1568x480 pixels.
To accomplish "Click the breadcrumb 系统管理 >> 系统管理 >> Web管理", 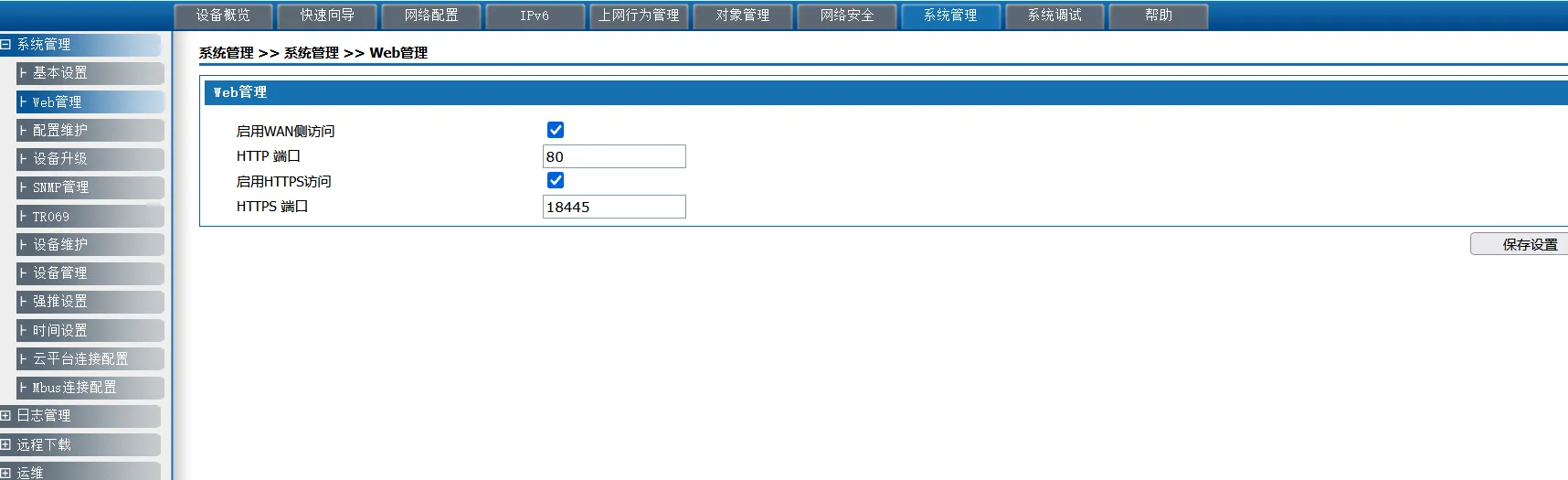I will (313, 53).
